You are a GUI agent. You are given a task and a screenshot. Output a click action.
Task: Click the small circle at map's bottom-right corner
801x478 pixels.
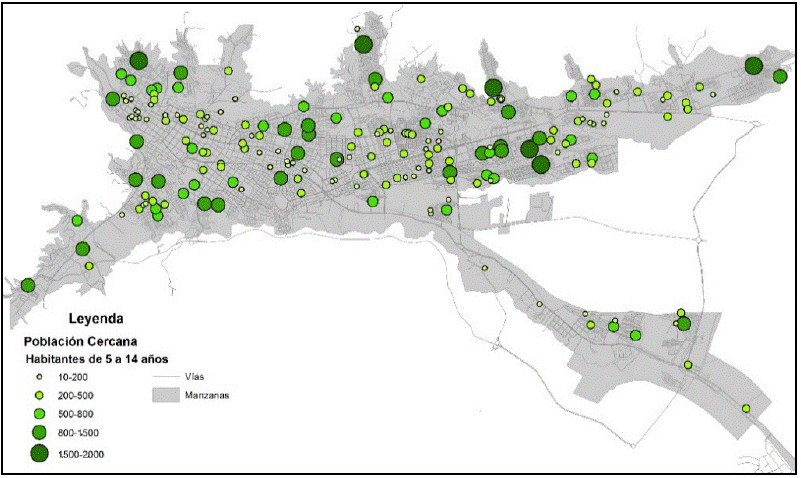(x=746, y=408)
